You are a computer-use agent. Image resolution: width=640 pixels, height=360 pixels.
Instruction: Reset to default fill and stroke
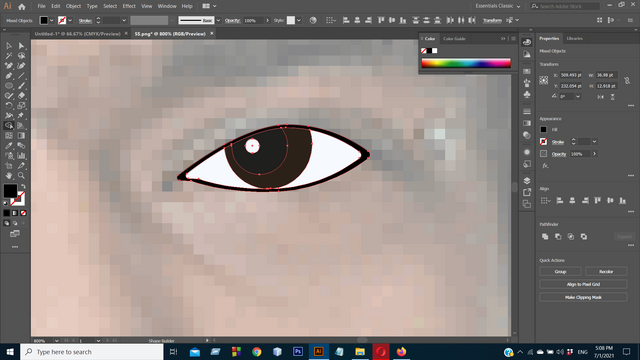coord(6,203)
